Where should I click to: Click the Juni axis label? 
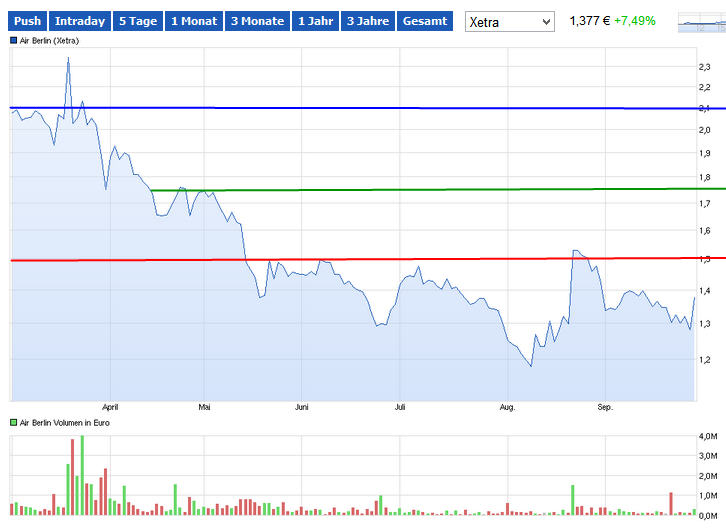301,407
